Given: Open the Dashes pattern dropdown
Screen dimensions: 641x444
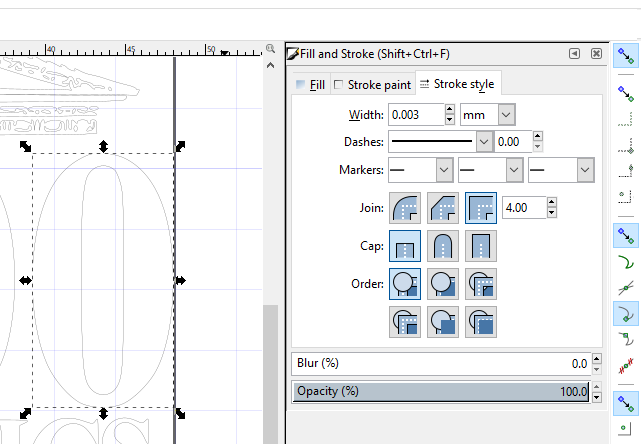Looking at the screenshot, I should 441,142.
